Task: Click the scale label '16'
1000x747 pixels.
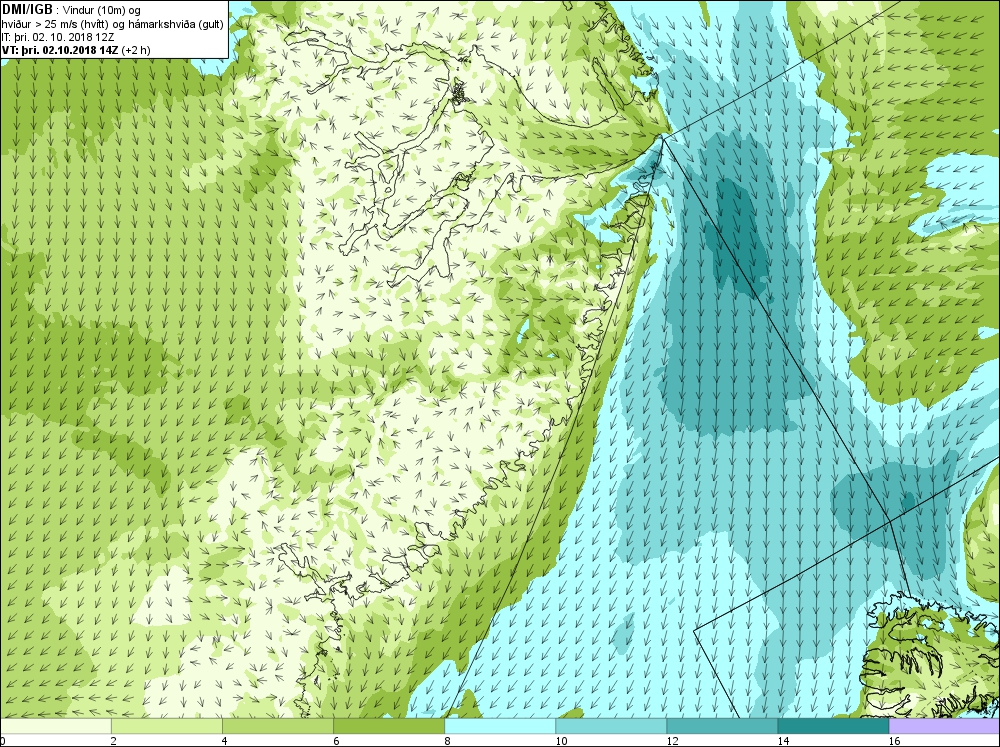Action: 894,741
